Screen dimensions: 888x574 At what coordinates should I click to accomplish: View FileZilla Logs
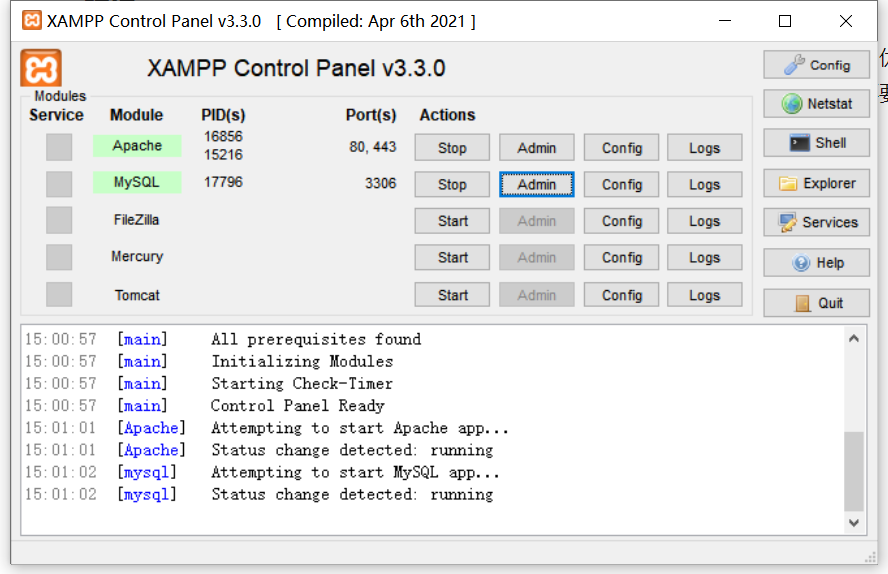tap(705, 221)
